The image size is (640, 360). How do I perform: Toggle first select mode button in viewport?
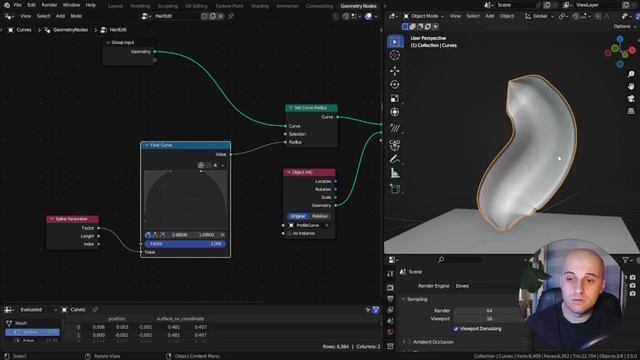coord(405,27)
